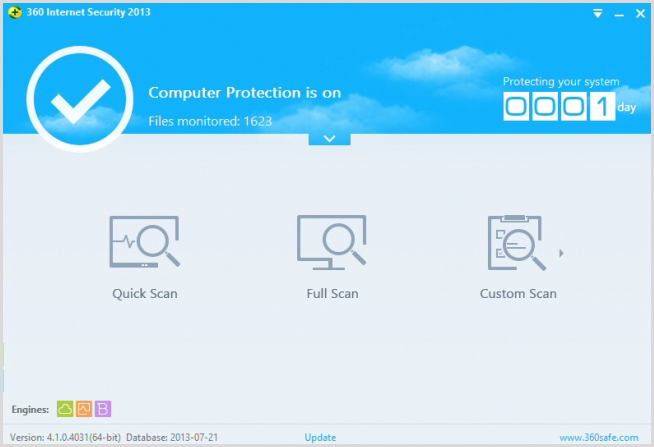The image size is (654, 447).
Task: Select the Quick Scan label
Action: (144, 294)
